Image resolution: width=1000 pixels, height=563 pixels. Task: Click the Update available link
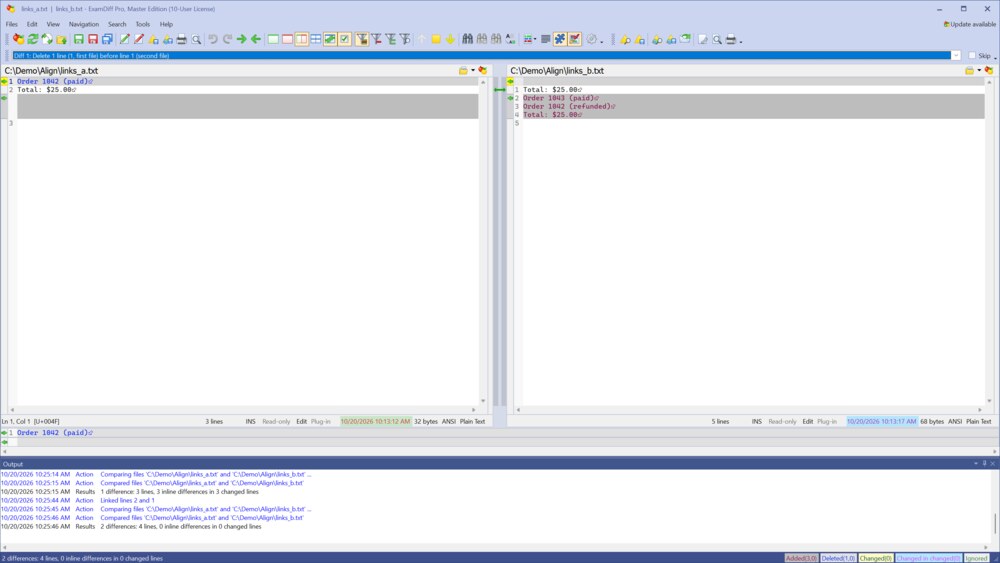(x=969, y=24)
